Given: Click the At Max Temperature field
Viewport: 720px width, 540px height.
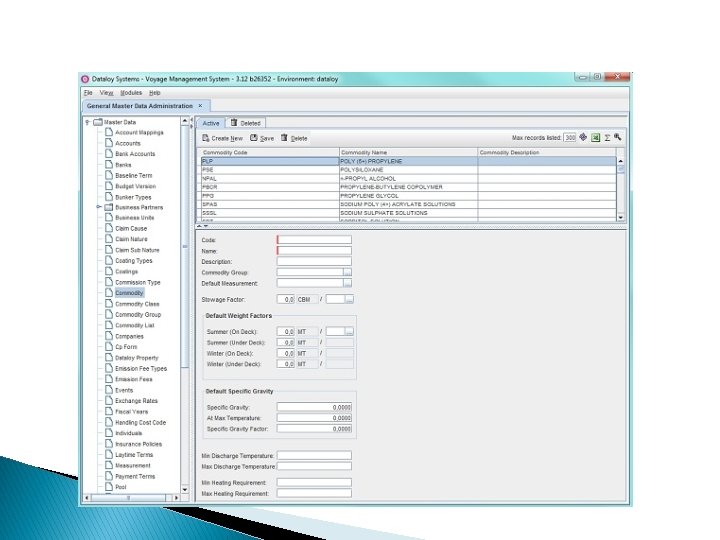Looking at the screenshot, I should tap(314, 418).
